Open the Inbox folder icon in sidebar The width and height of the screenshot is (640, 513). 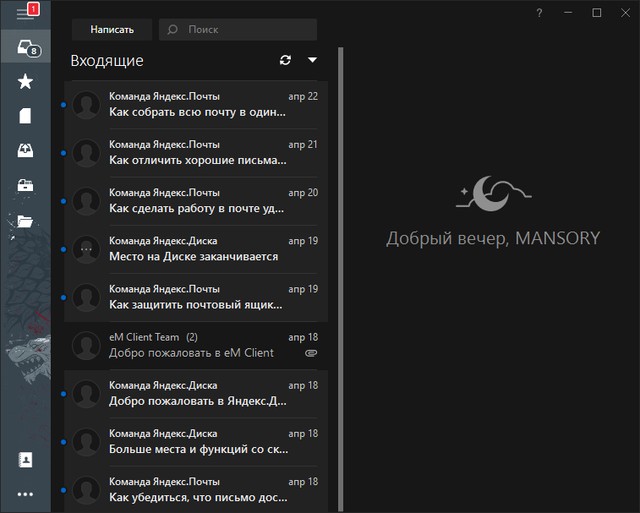coord(26,47)
